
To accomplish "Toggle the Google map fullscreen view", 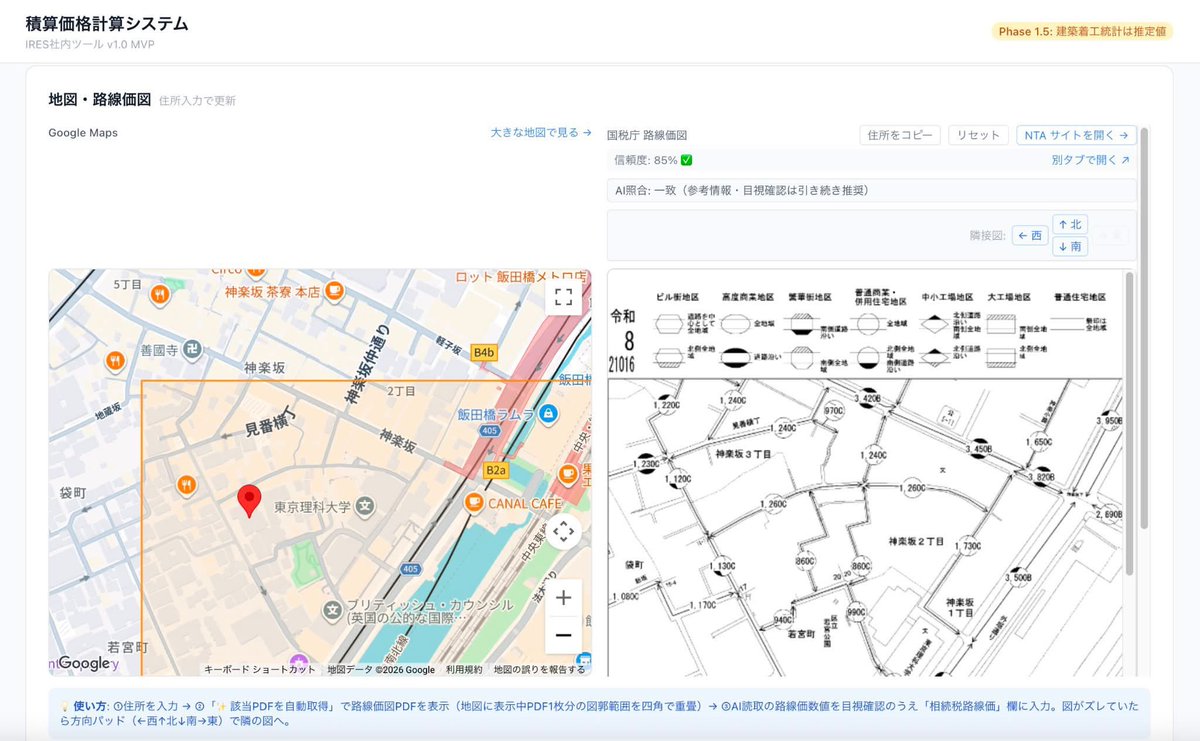I will click(563, 296).
